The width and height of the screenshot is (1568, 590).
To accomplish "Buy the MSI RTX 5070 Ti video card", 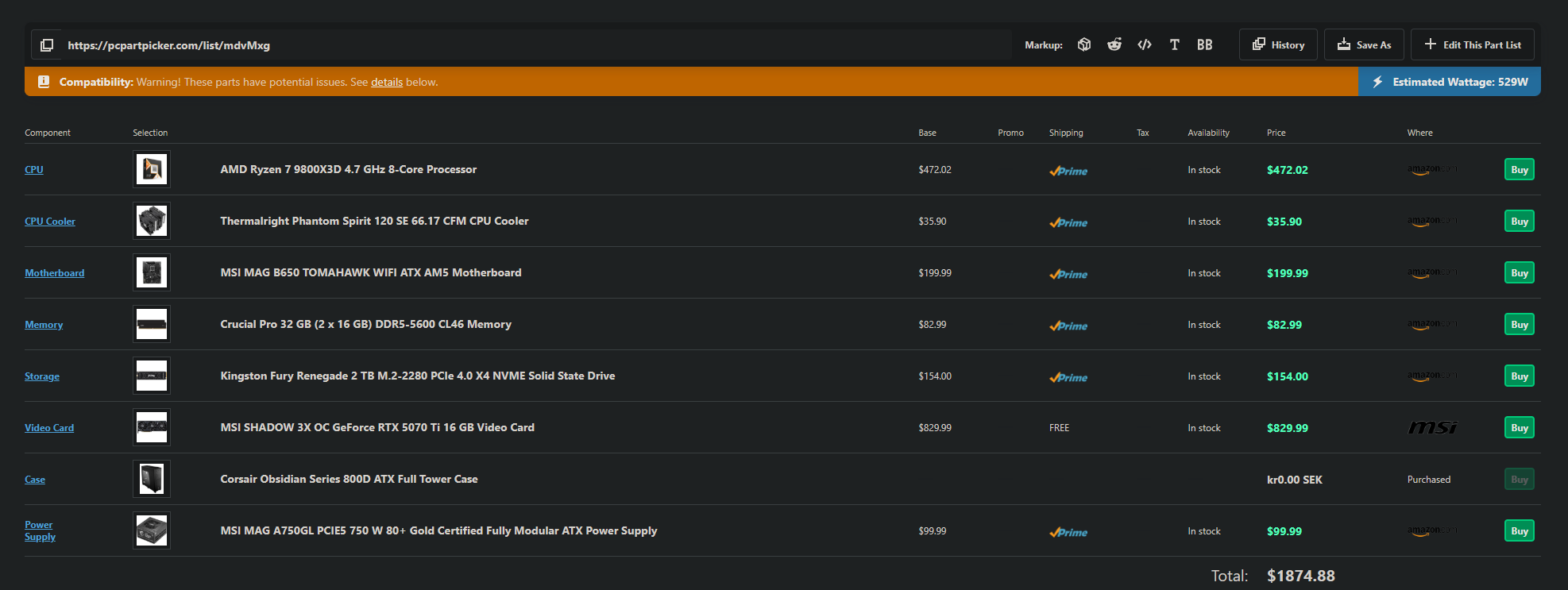I will tap(1519, 427).
